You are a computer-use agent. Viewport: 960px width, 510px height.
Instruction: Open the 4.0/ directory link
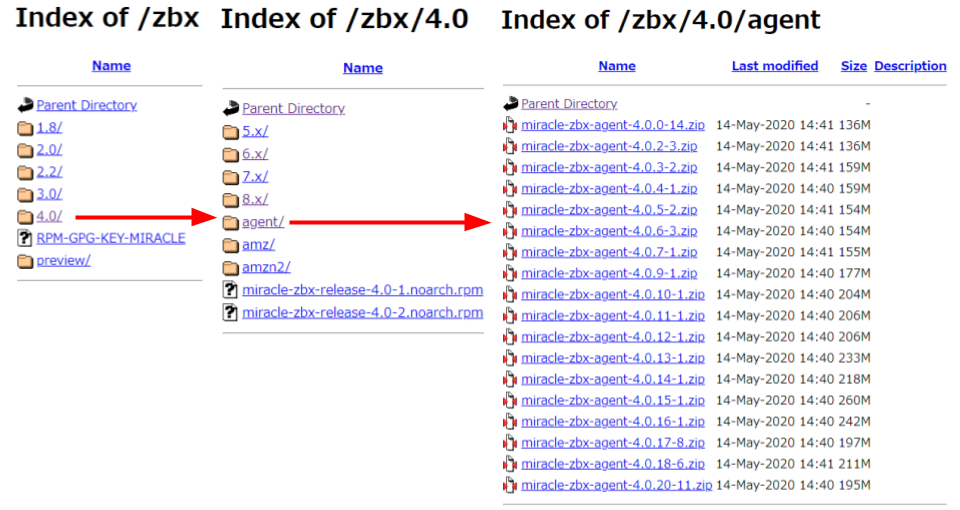[49, 216]
